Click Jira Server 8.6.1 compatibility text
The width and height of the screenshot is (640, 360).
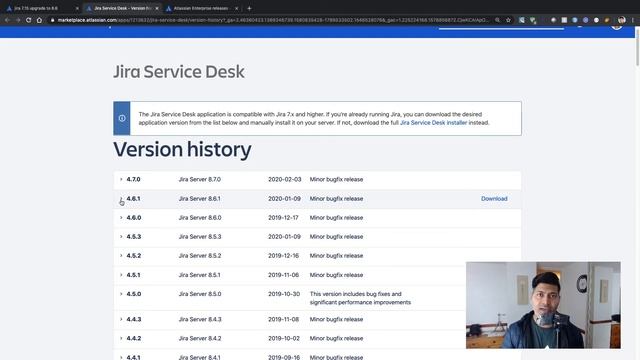click(x=200, y=199)
